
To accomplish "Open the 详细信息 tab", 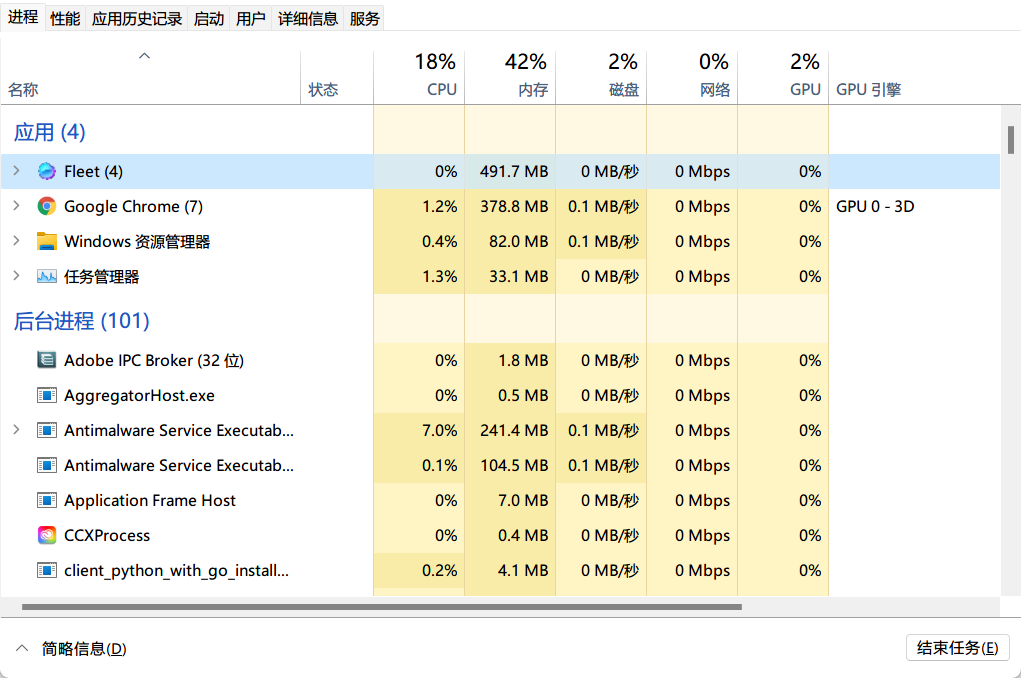I will (307, 18).
